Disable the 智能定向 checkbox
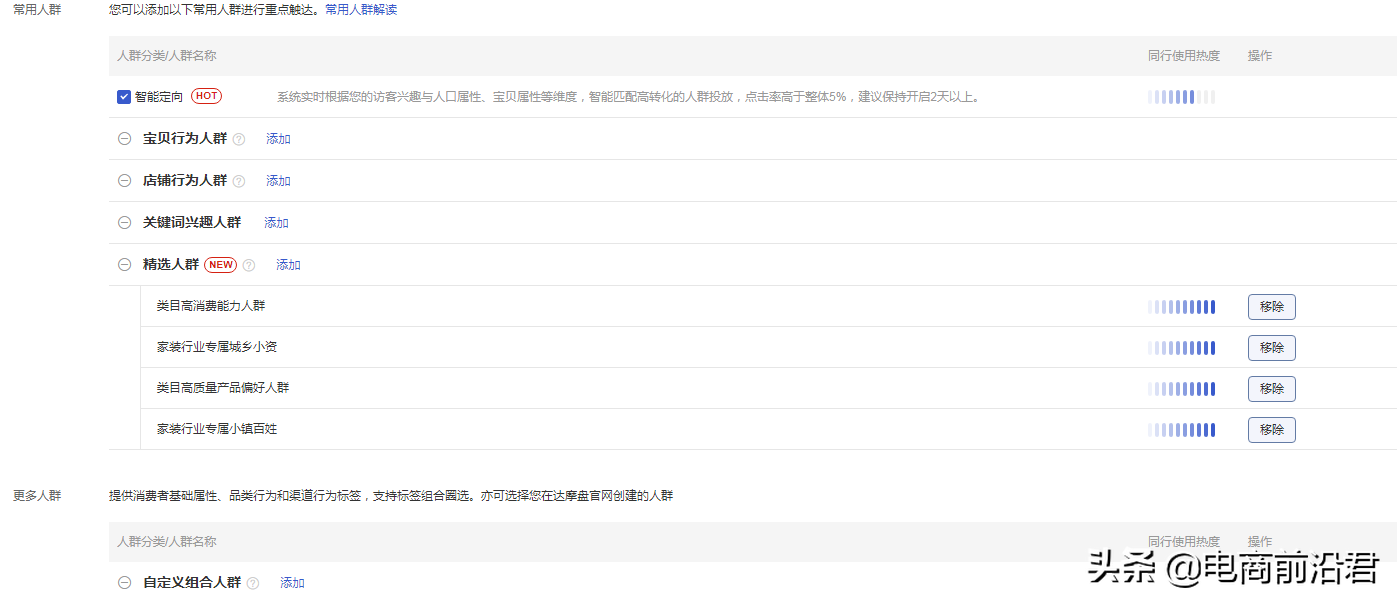The width and height of the screenshot is (1397, 603). tap(124, 96)
